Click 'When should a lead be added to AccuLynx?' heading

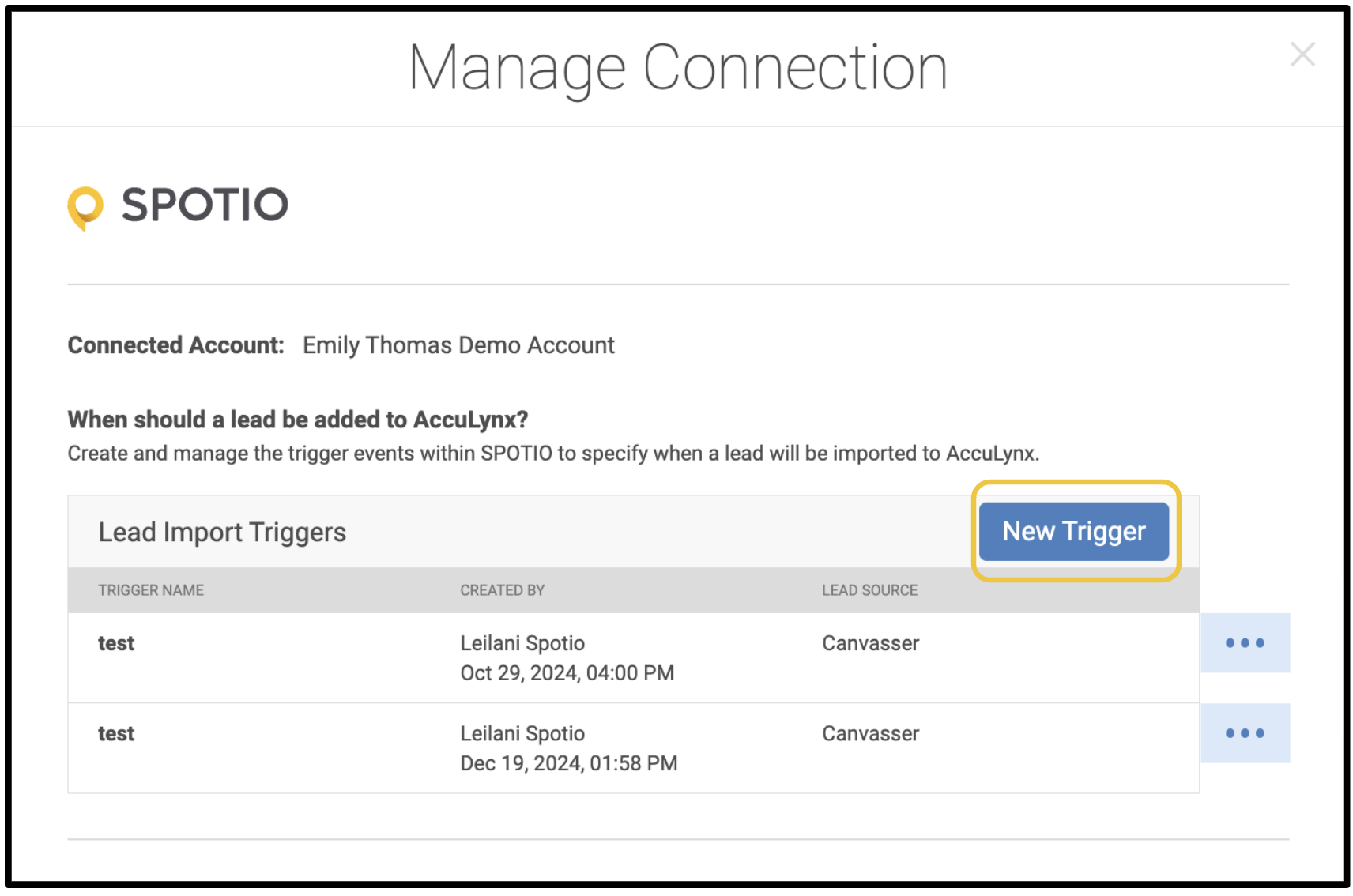tap(297, 420)
